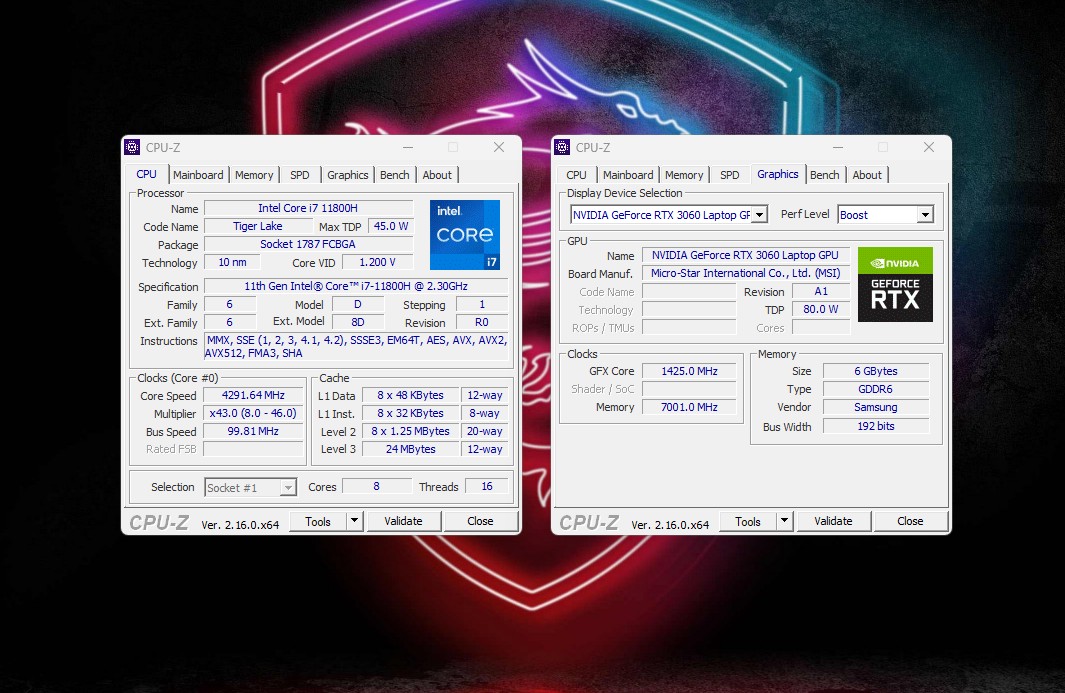Click the Core Speed value field
The height and width of the screenshot is (693, 1065).
tap(253, 395)
